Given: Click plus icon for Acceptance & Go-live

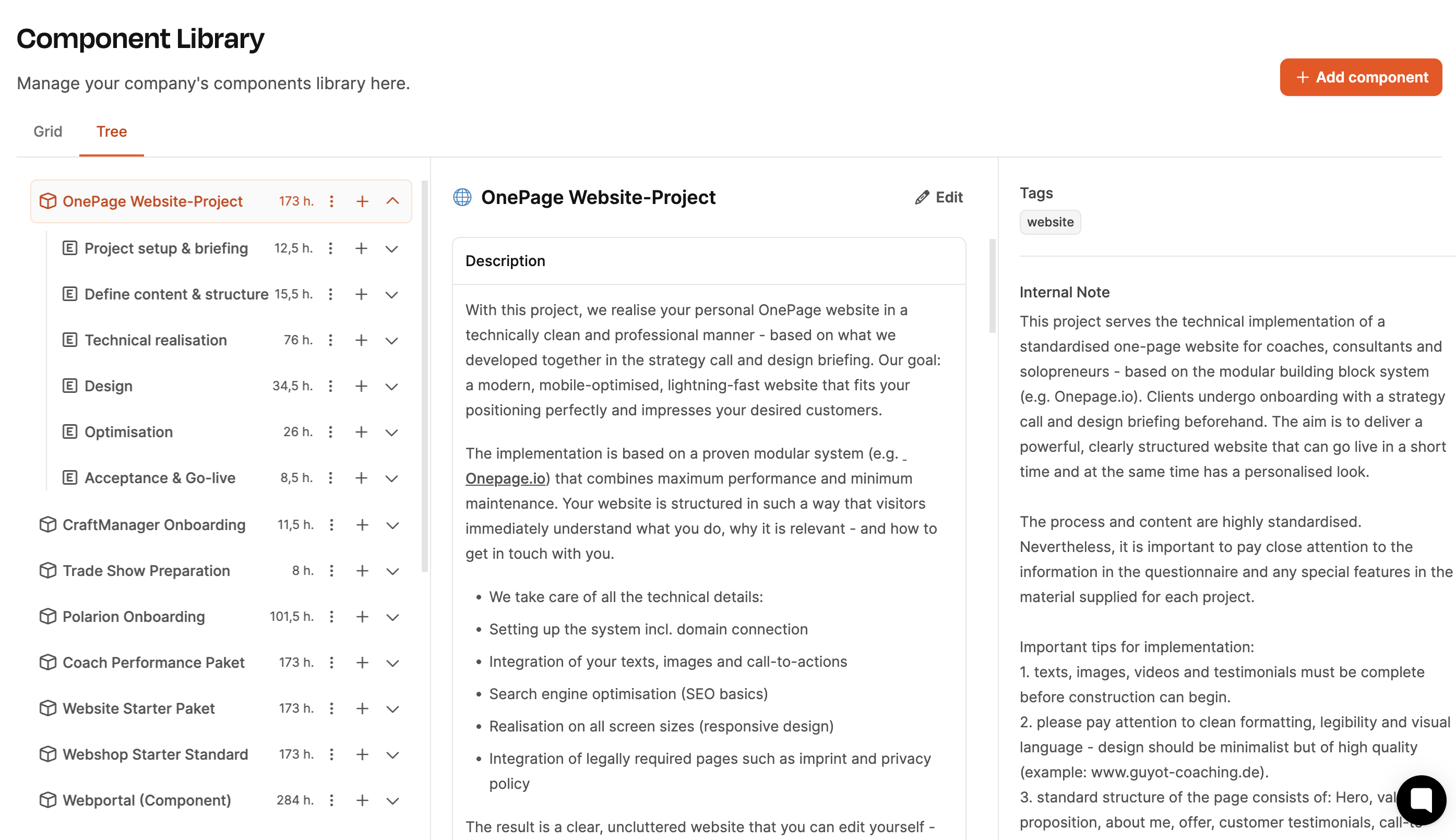Looking at the screenshot, I should [361, 478].
